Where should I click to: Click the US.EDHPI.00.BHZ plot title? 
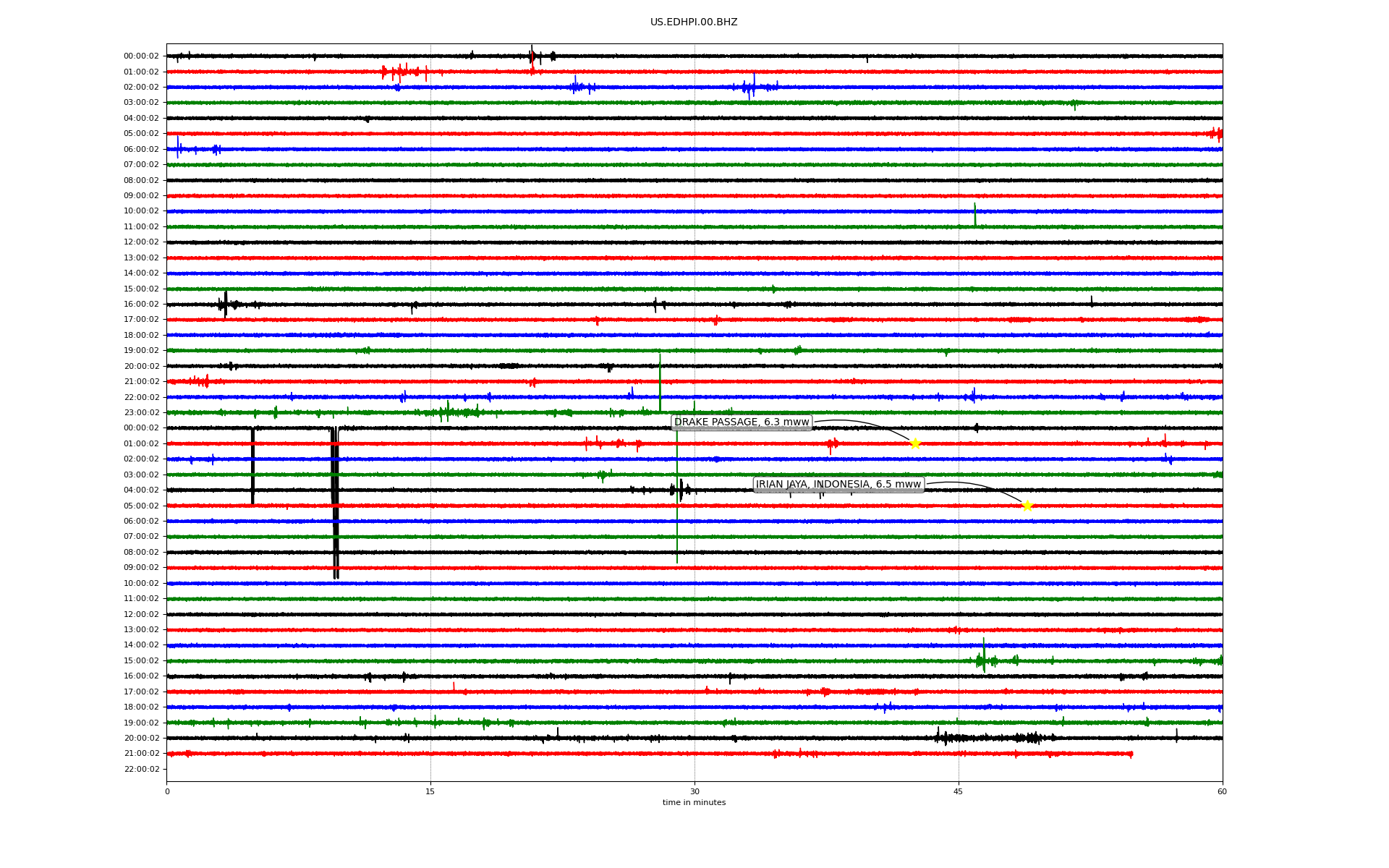[694, 22]
